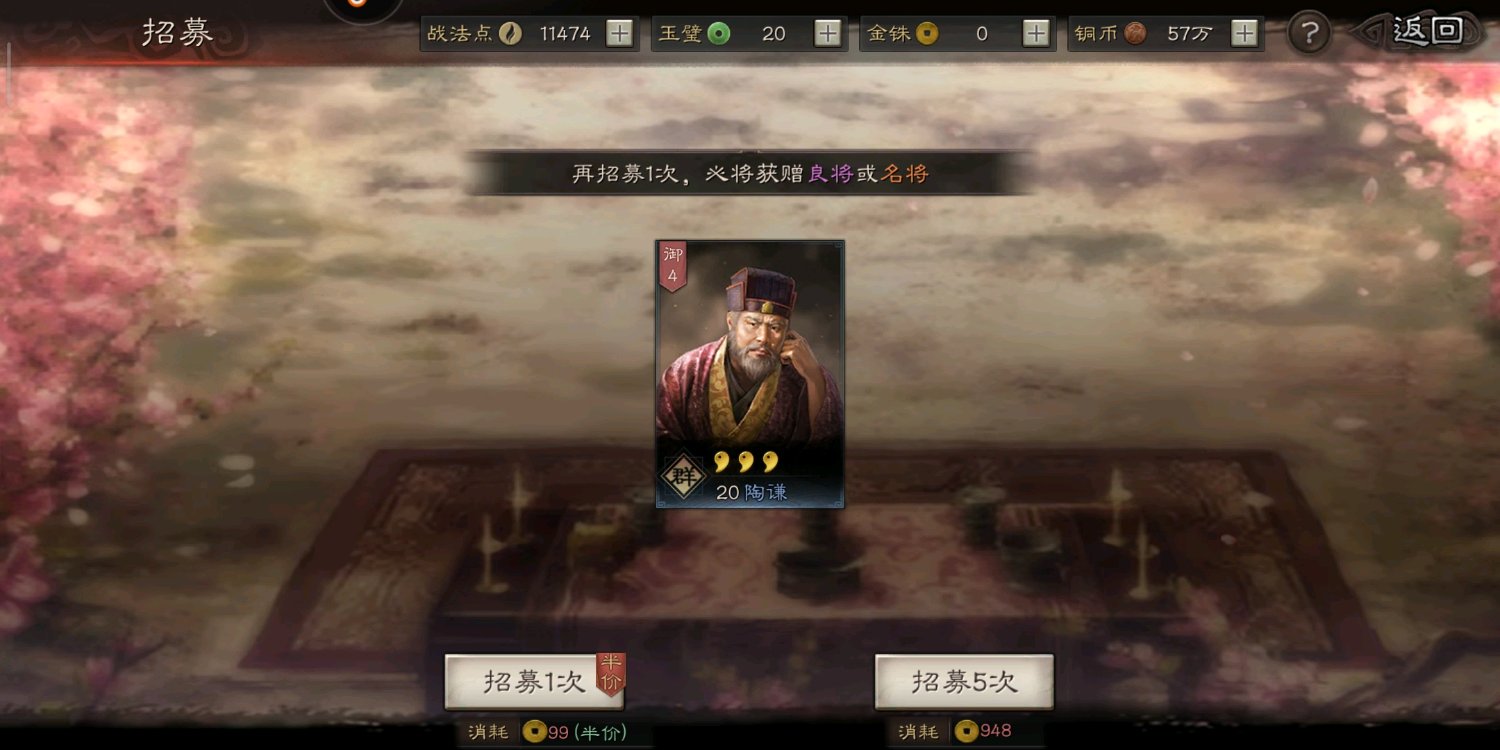Add 金铢 using its plus button
Screen dimensions: 1500x750
tap(1036, 33)
